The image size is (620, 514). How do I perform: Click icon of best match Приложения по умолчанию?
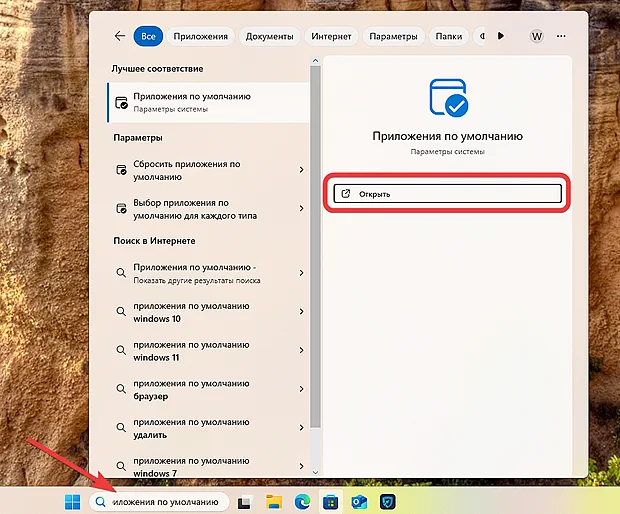tap(121, 103)
